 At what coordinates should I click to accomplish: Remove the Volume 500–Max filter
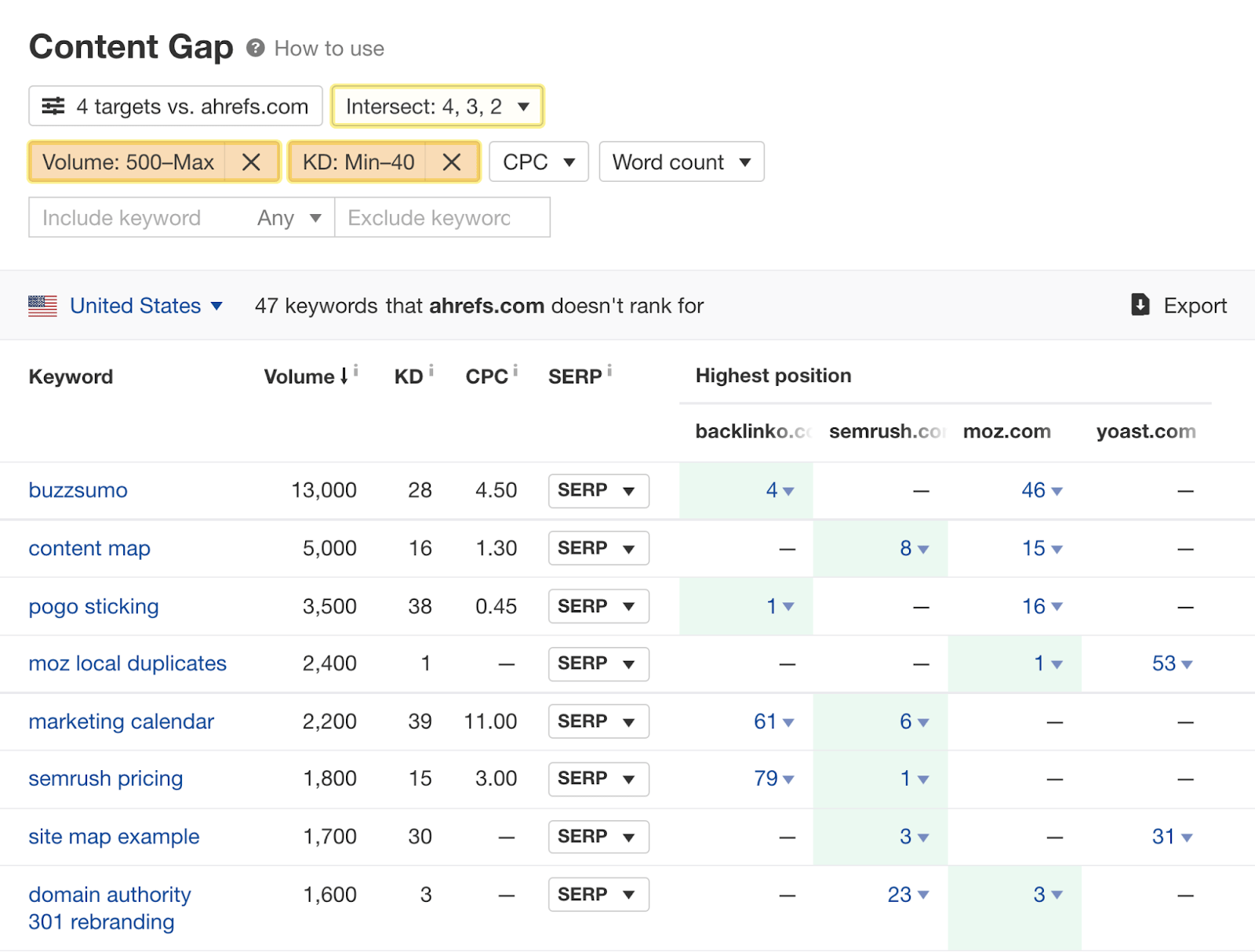[251, 162]
